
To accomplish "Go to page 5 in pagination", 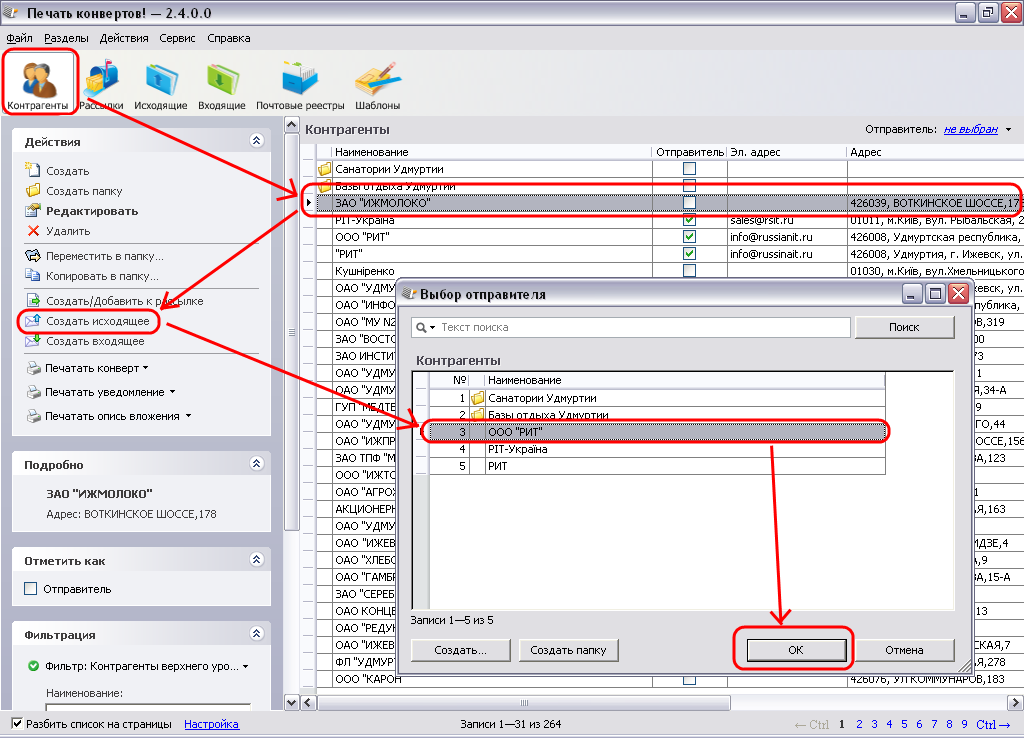I will tap(905, 724).
